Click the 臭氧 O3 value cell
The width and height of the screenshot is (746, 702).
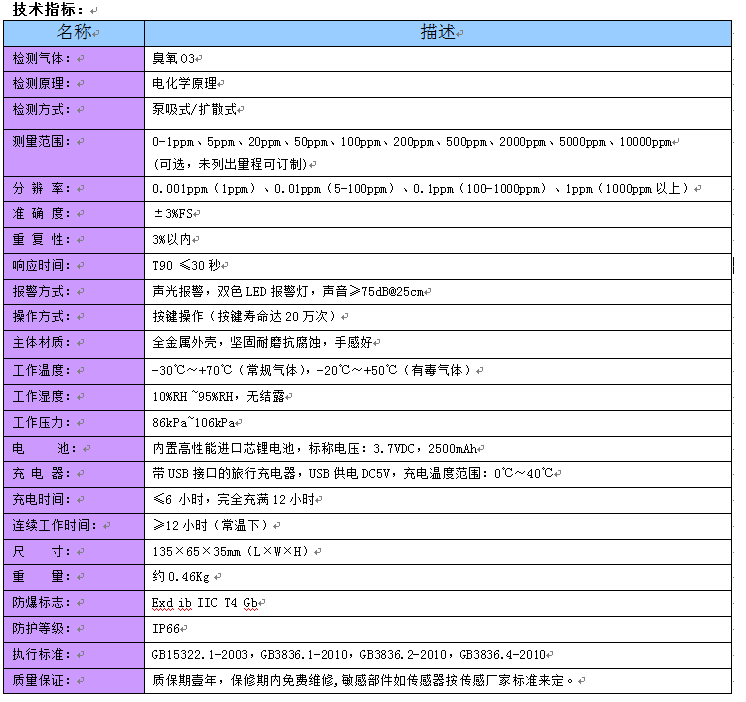click(x=438, y=59)
